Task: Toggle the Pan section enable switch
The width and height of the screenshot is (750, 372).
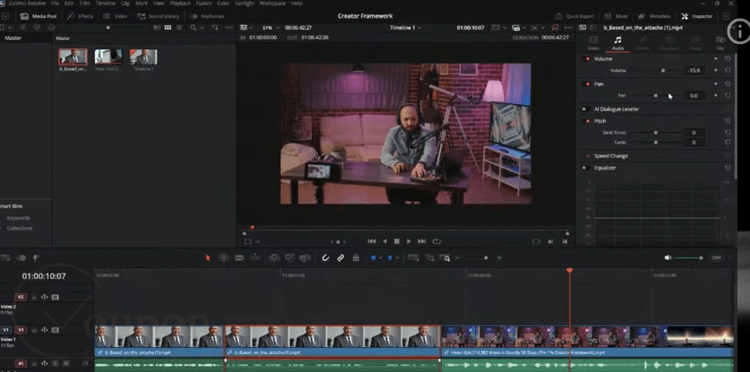Action: tap(587, 84)
